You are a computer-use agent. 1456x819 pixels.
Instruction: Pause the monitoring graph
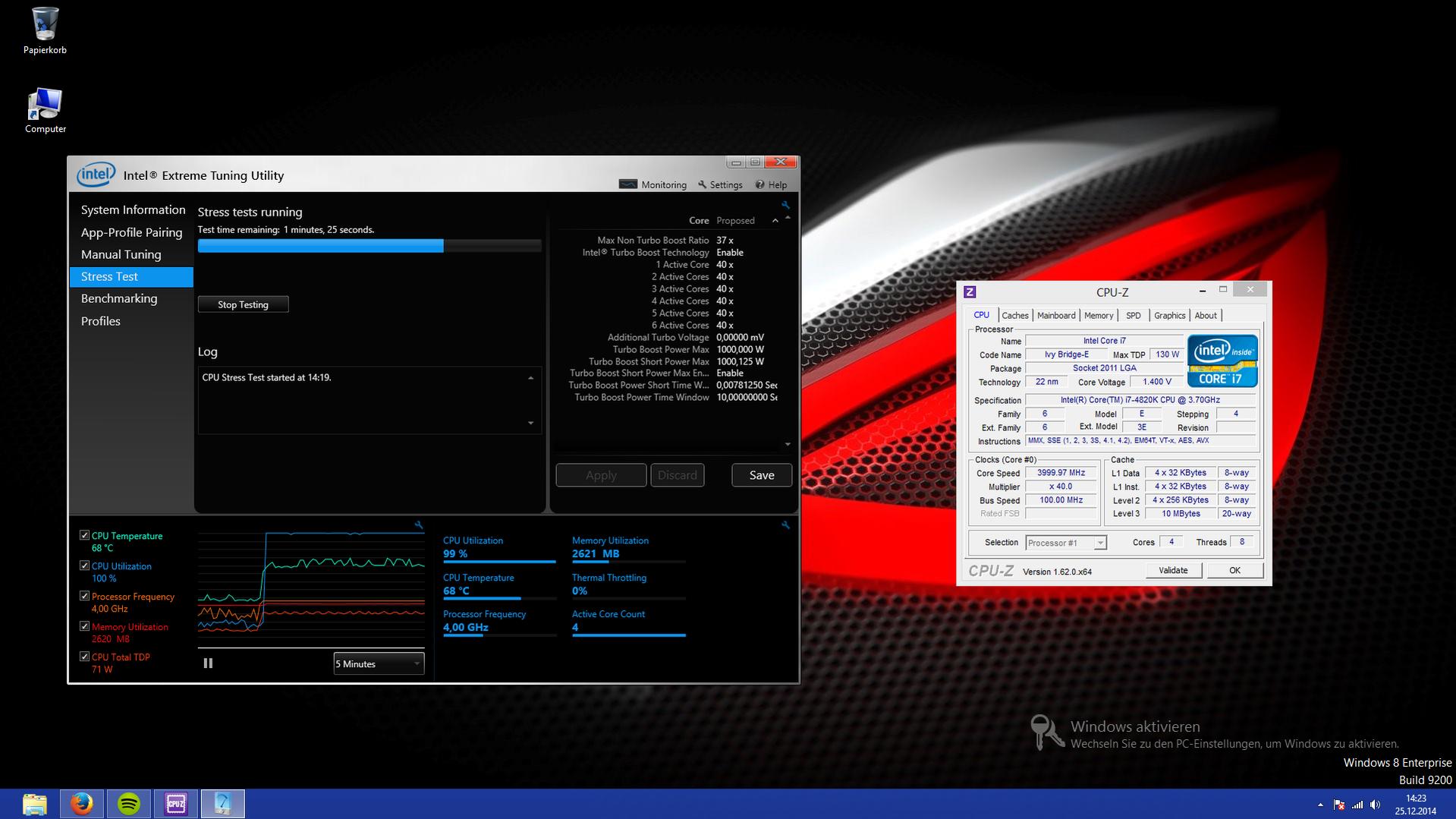(x=208, y=663)
